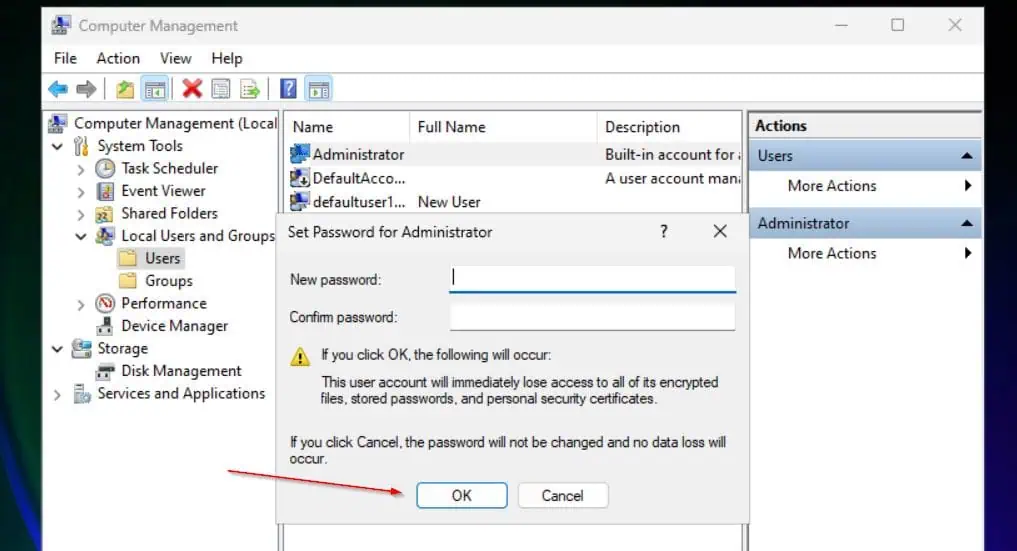Focus the Confirm password field
Image resolution: width=1017 pixels, height=551 pixels.
pos(592,317)
